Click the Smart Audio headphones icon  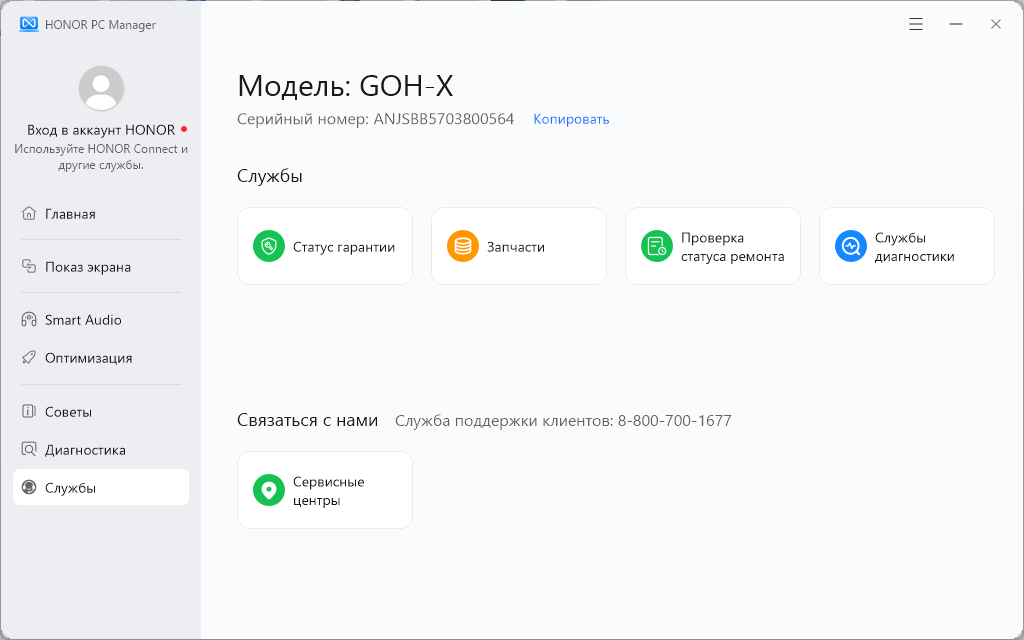(29, 320)
